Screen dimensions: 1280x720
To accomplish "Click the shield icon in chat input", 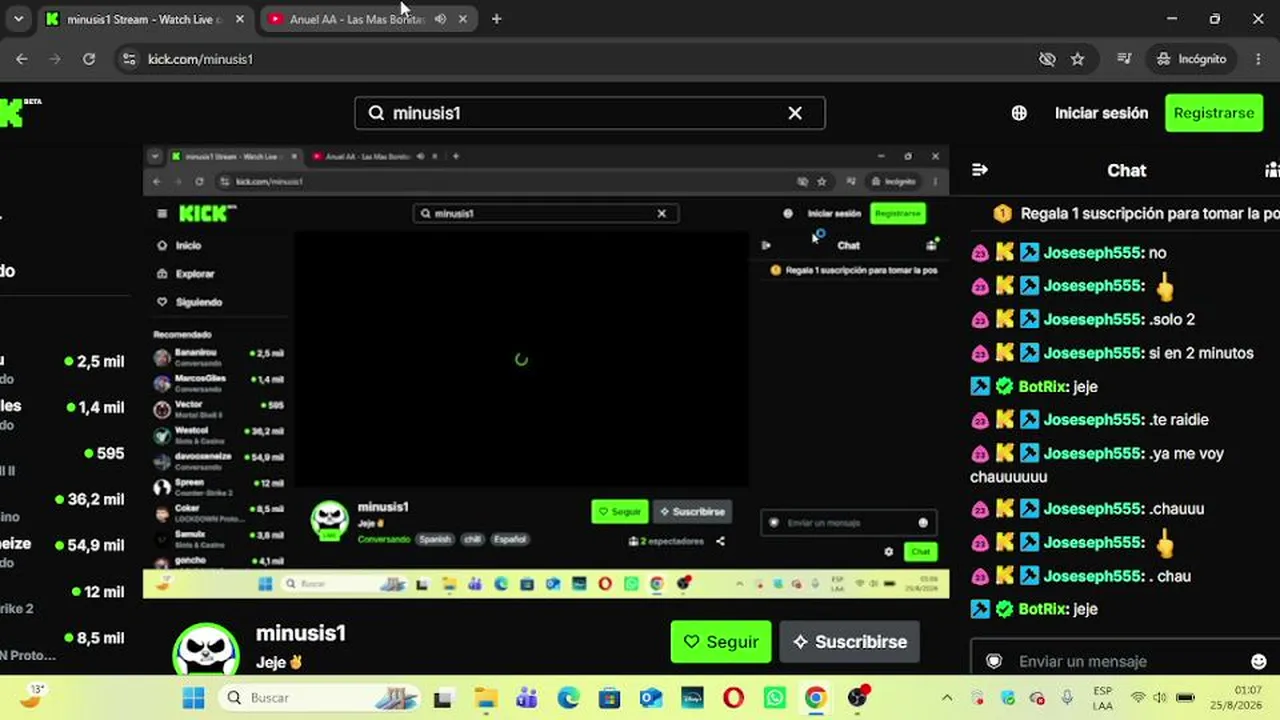I will tap(994, 661).
